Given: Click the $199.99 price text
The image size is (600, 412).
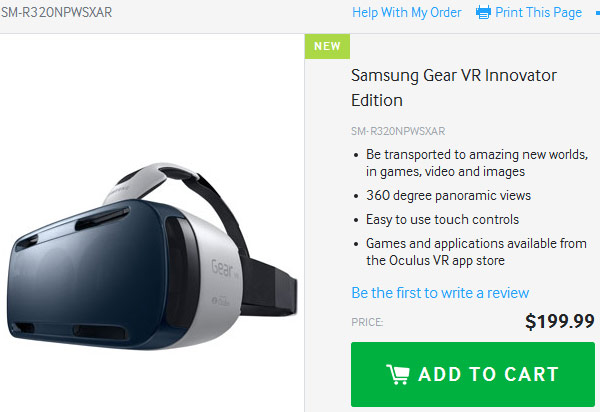Looking at the screenshot, I should click(x=560, y=321).
